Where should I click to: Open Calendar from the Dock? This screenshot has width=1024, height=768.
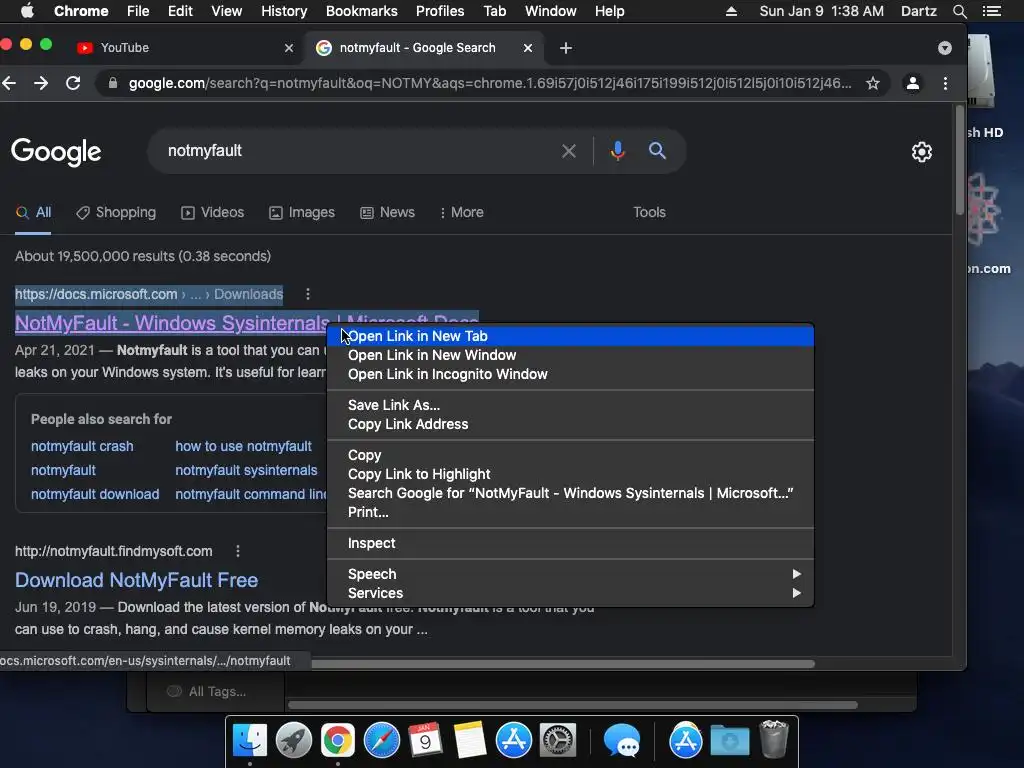point(425,740)
